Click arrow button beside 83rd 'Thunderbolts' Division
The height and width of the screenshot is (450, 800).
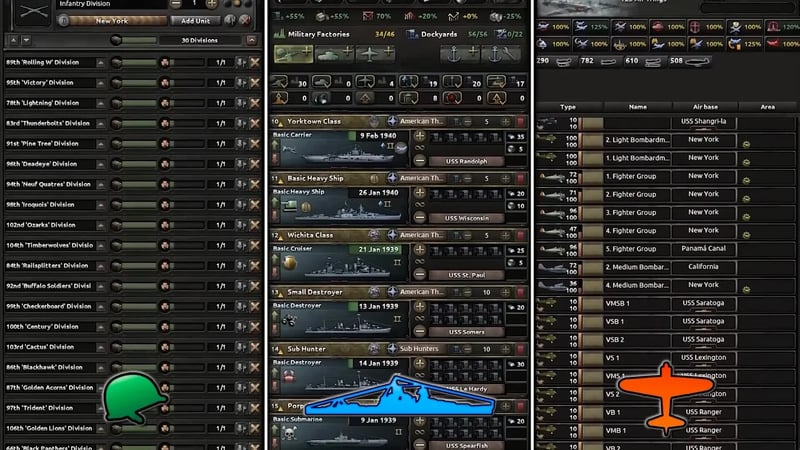click(101, 124)
